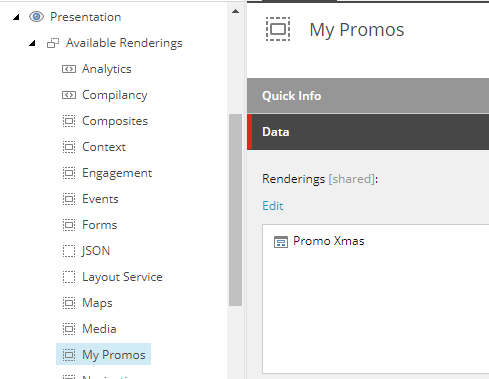The height and width of the screenshot is (379, 489).
Task: Click the large My Promos header icon
Action: 278,29
